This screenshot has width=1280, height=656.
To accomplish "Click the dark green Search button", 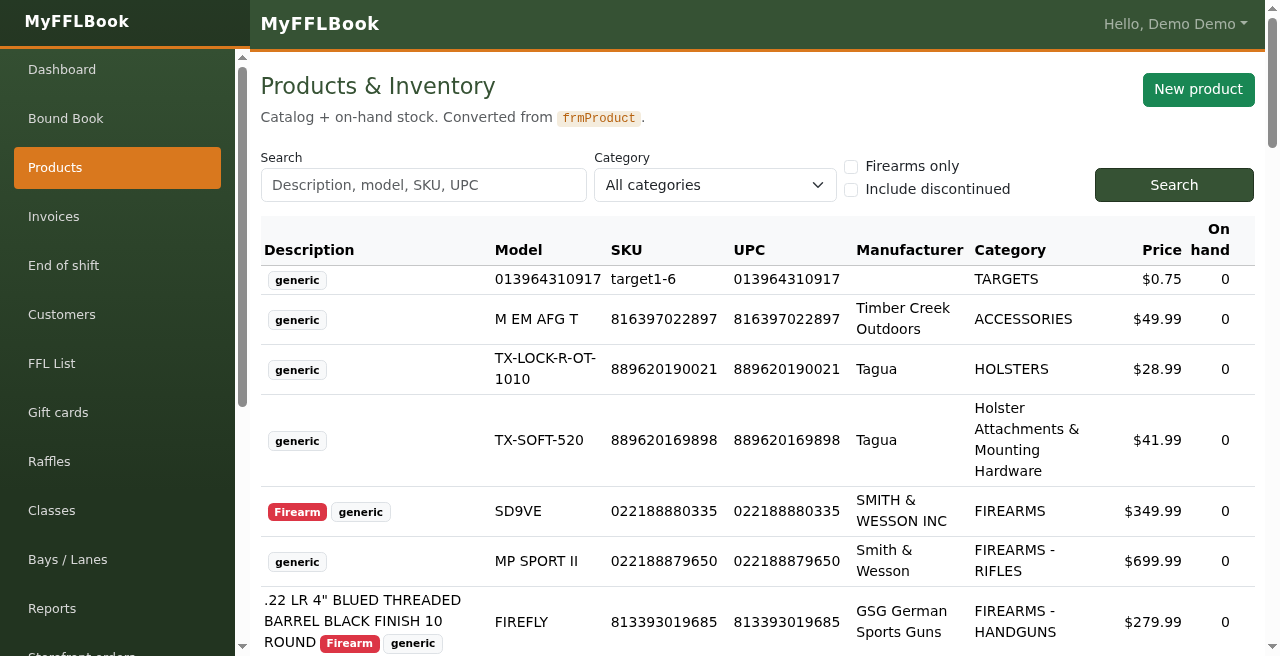I will pyautogui.click(x=1174, y=185).
